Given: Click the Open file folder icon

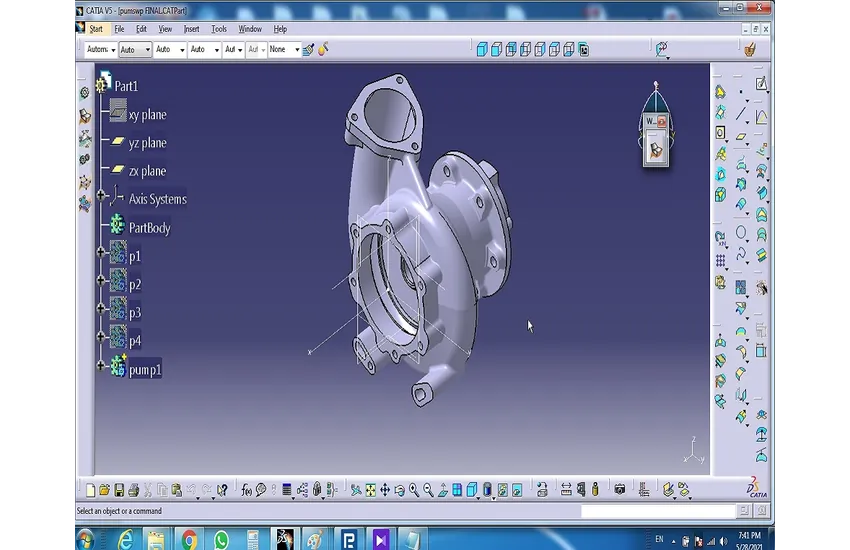Looking at the screenshot, I should (105, 490).
